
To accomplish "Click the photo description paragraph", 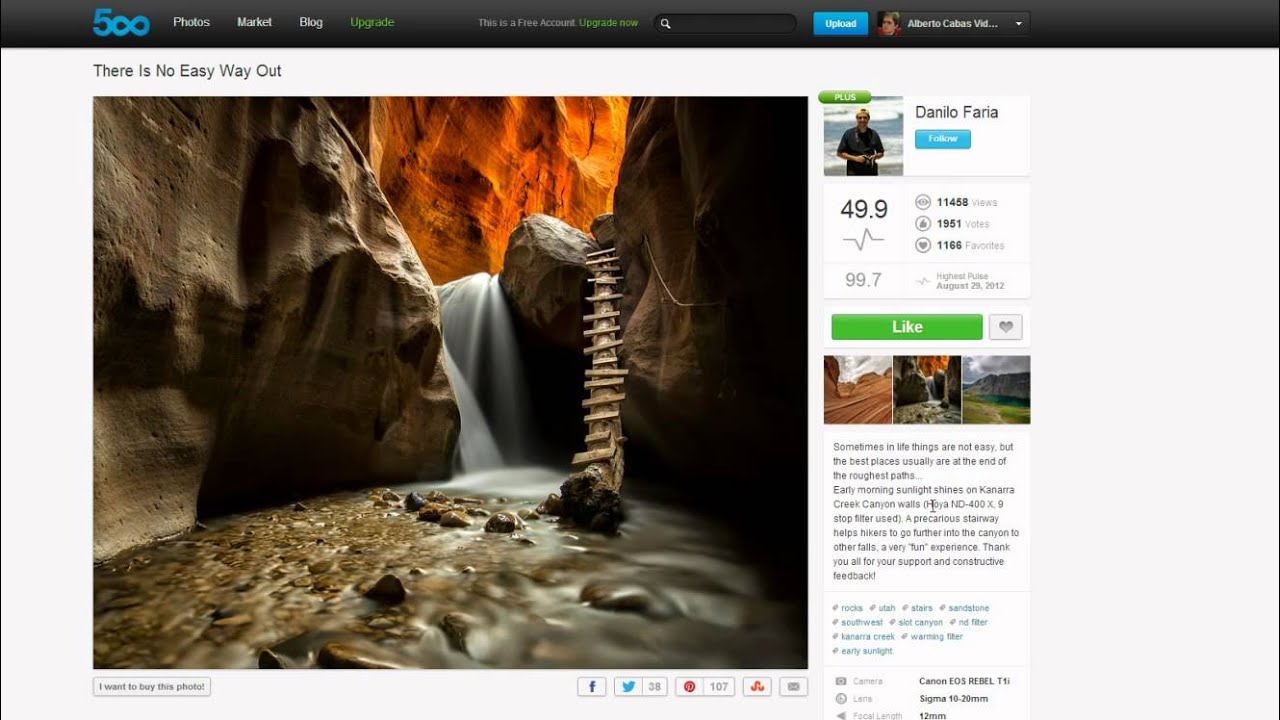I will click(x=926, y=511).
